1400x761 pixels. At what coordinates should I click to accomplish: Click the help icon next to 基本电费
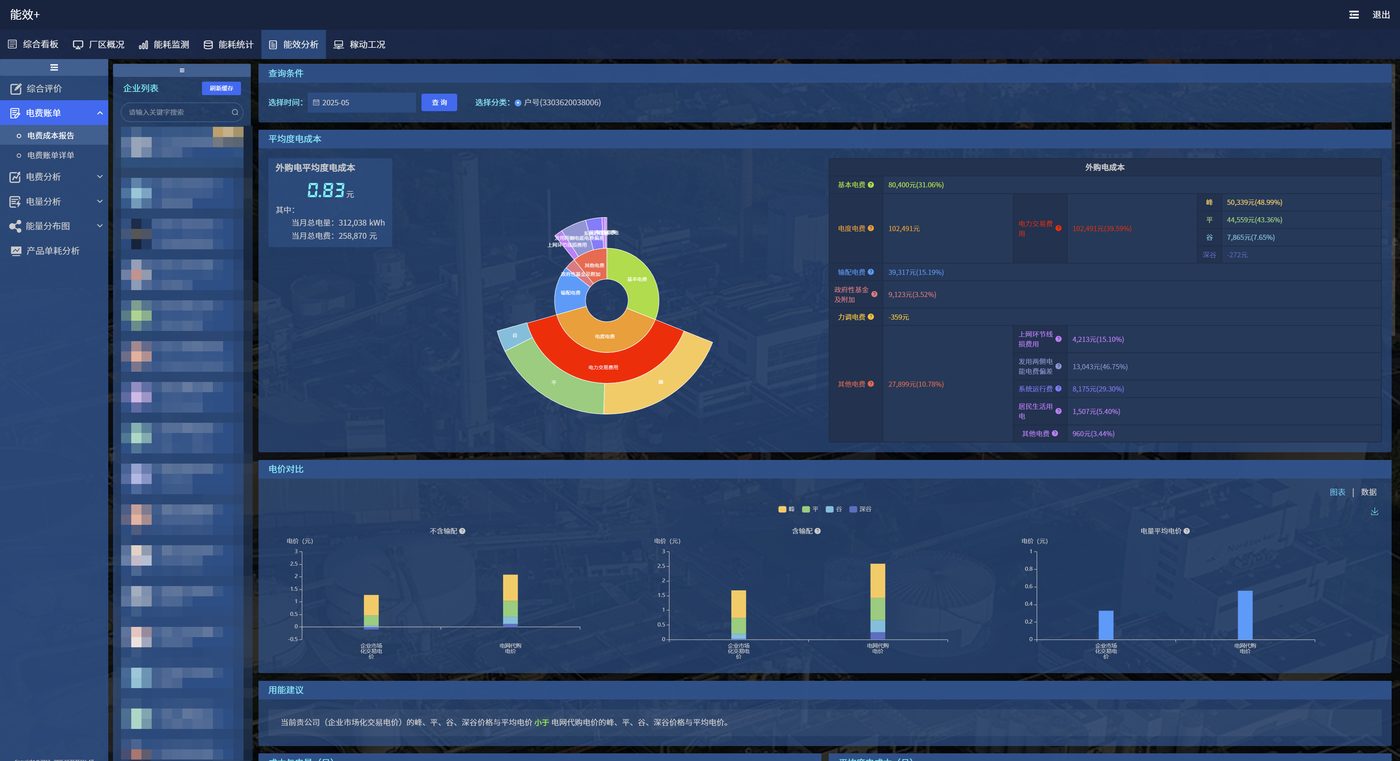coord(871,185)
